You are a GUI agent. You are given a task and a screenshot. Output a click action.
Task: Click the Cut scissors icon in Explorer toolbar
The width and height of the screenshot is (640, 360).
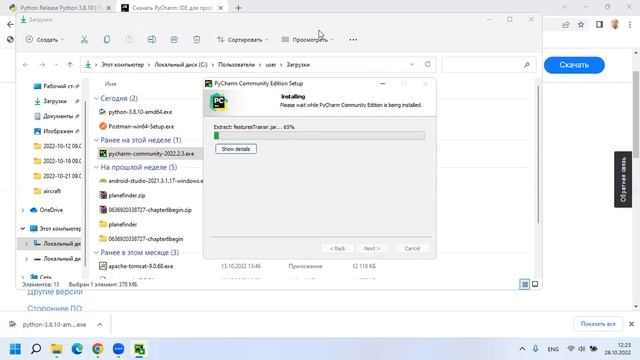click(84, 40)
